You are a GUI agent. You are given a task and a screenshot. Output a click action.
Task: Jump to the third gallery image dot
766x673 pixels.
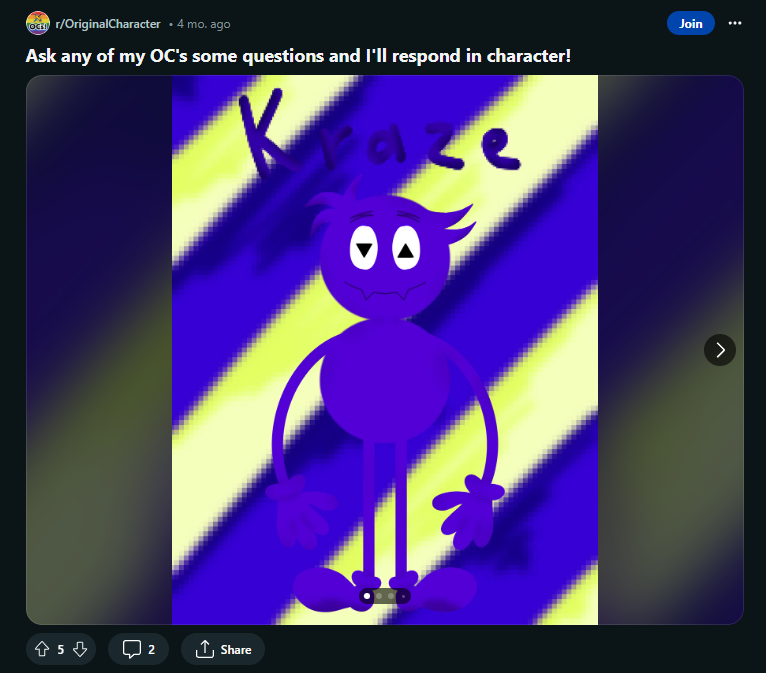pos(391,596)
